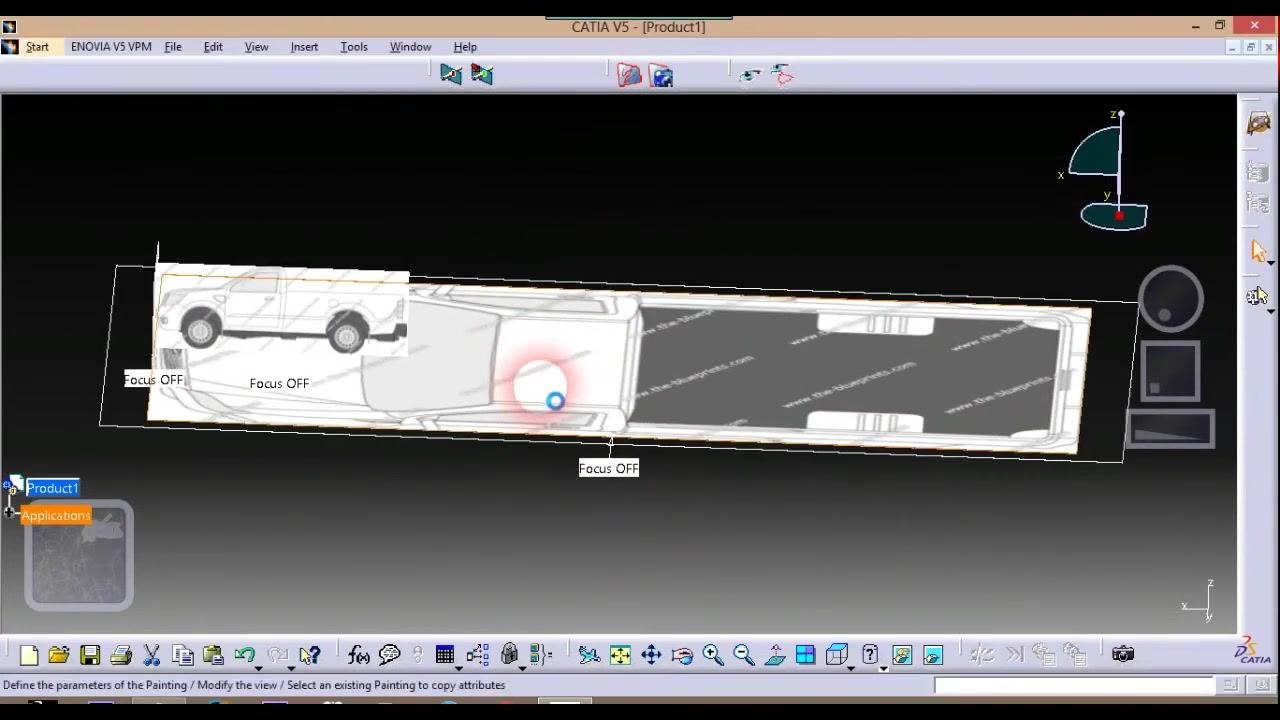Expand the Applications tree node
The height and width of the screenshot is (720, 1280).
tap(9, 513)
